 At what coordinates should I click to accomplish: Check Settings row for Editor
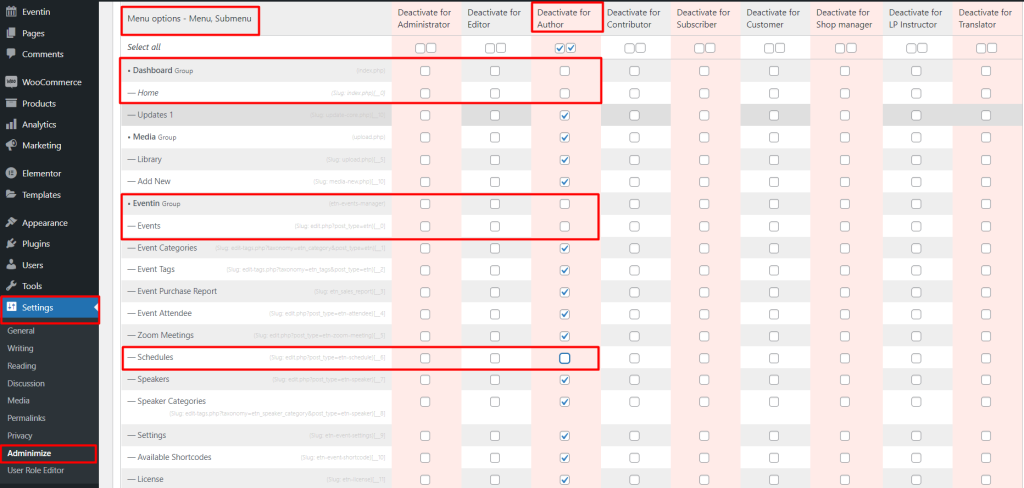(495, 436)
